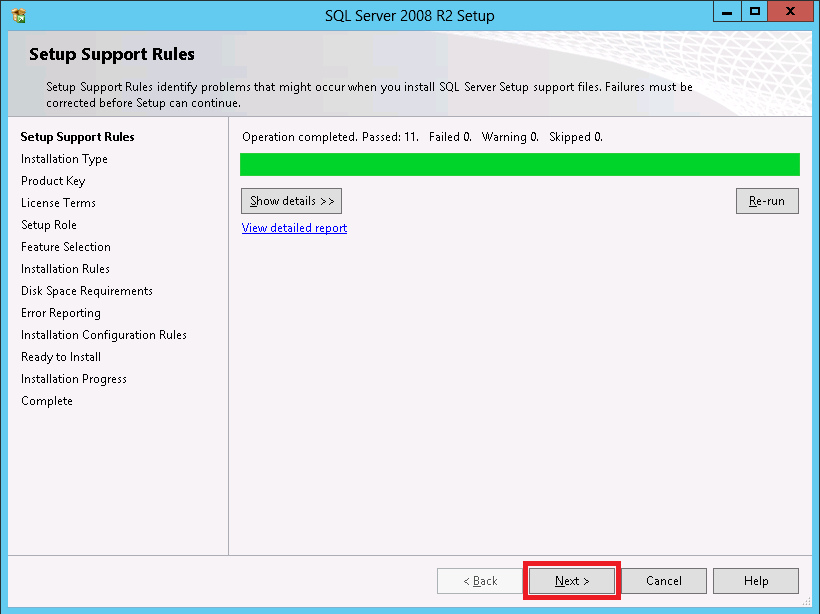The width and height of the screenshot is (820, 614).
Task: Click the Operation completed status text
Action: 422,137
